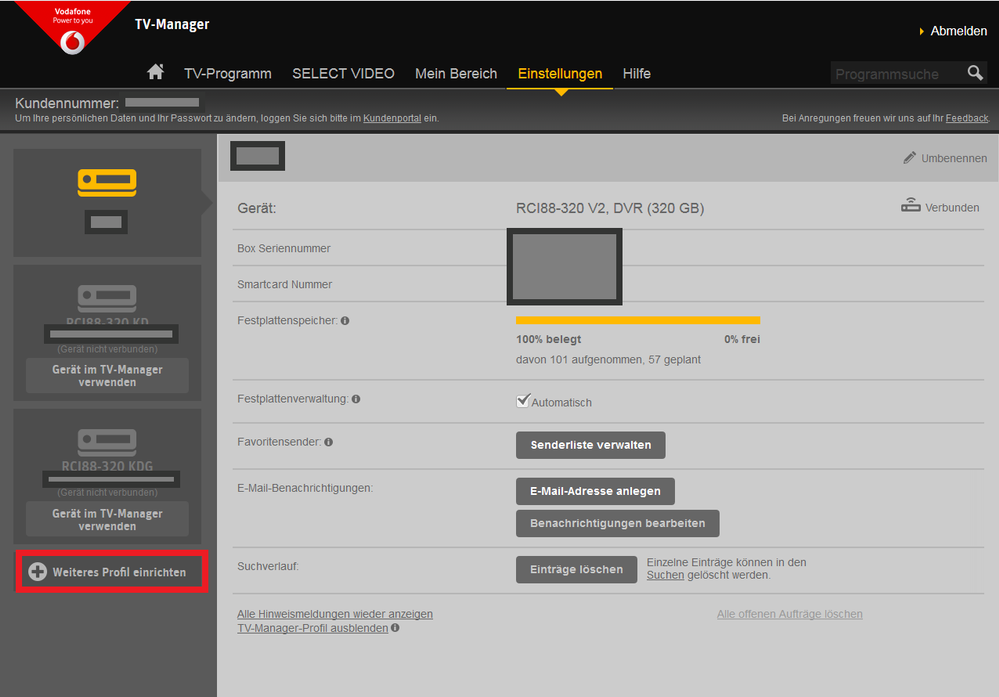Click the Verbunden connection status icon
The image size is (999, 697).
(910, 205)
